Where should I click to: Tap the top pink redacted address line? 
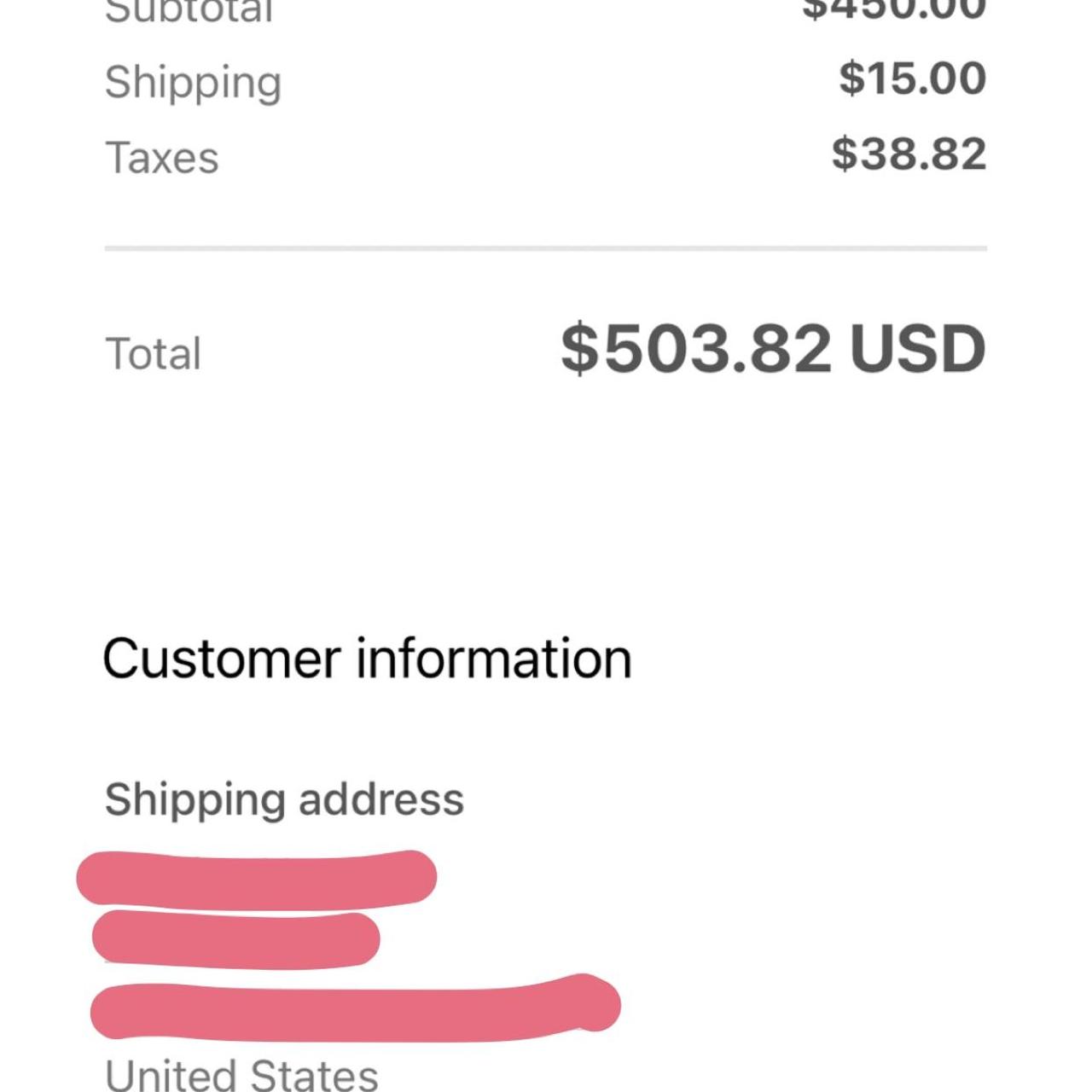256,879
